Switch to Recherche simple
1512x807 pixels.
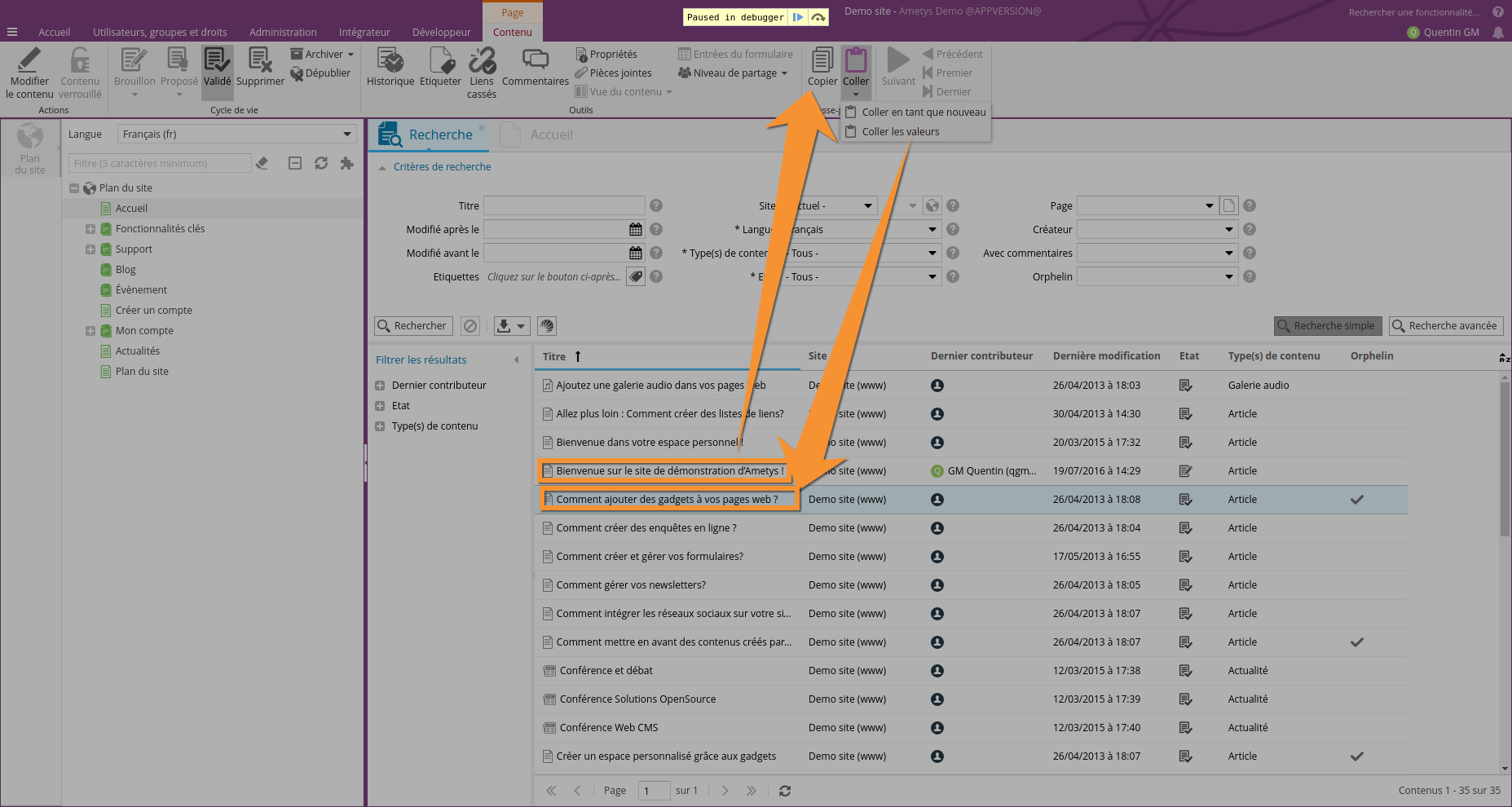[x=1328, y=326]
